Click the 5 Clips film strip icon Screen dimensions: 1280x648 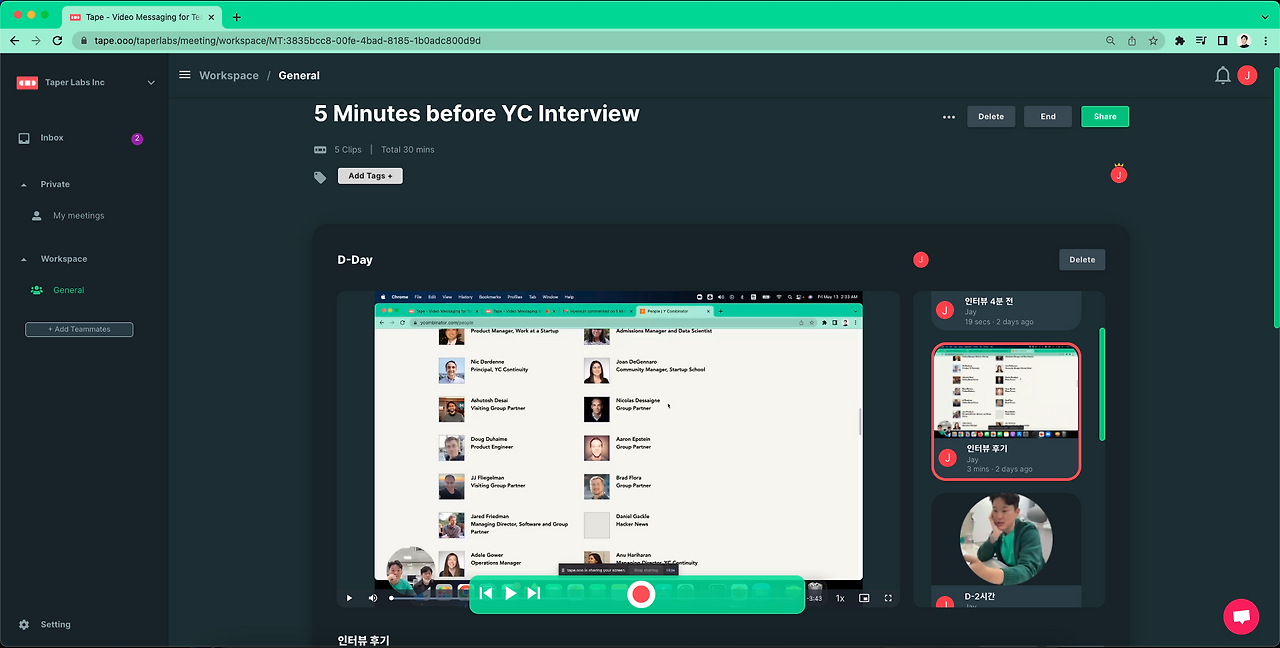(x=320, y=150)
